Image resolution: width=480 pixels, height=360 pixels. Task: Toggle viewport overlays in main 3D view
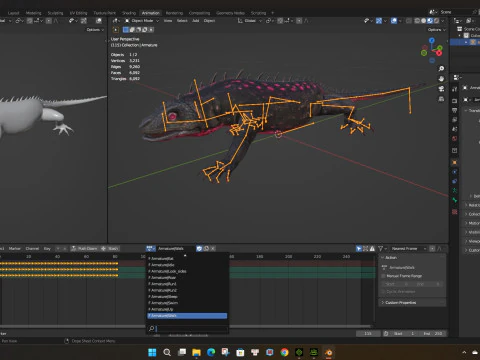[x=394, y=21]
